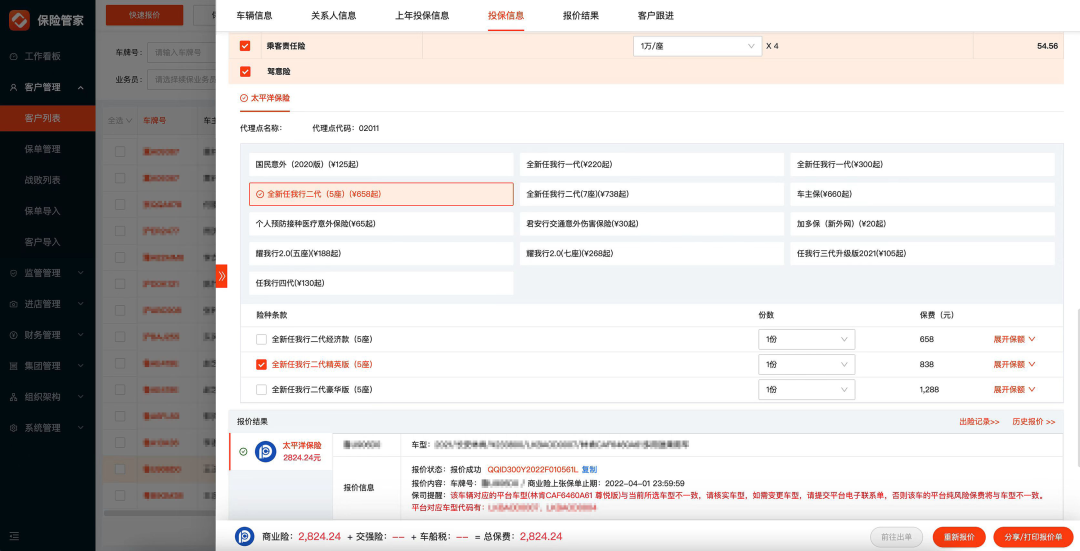Click the 组织架构 icon in sidebar
Viewport: 1080px width, 551px height.
coord(14,397)
